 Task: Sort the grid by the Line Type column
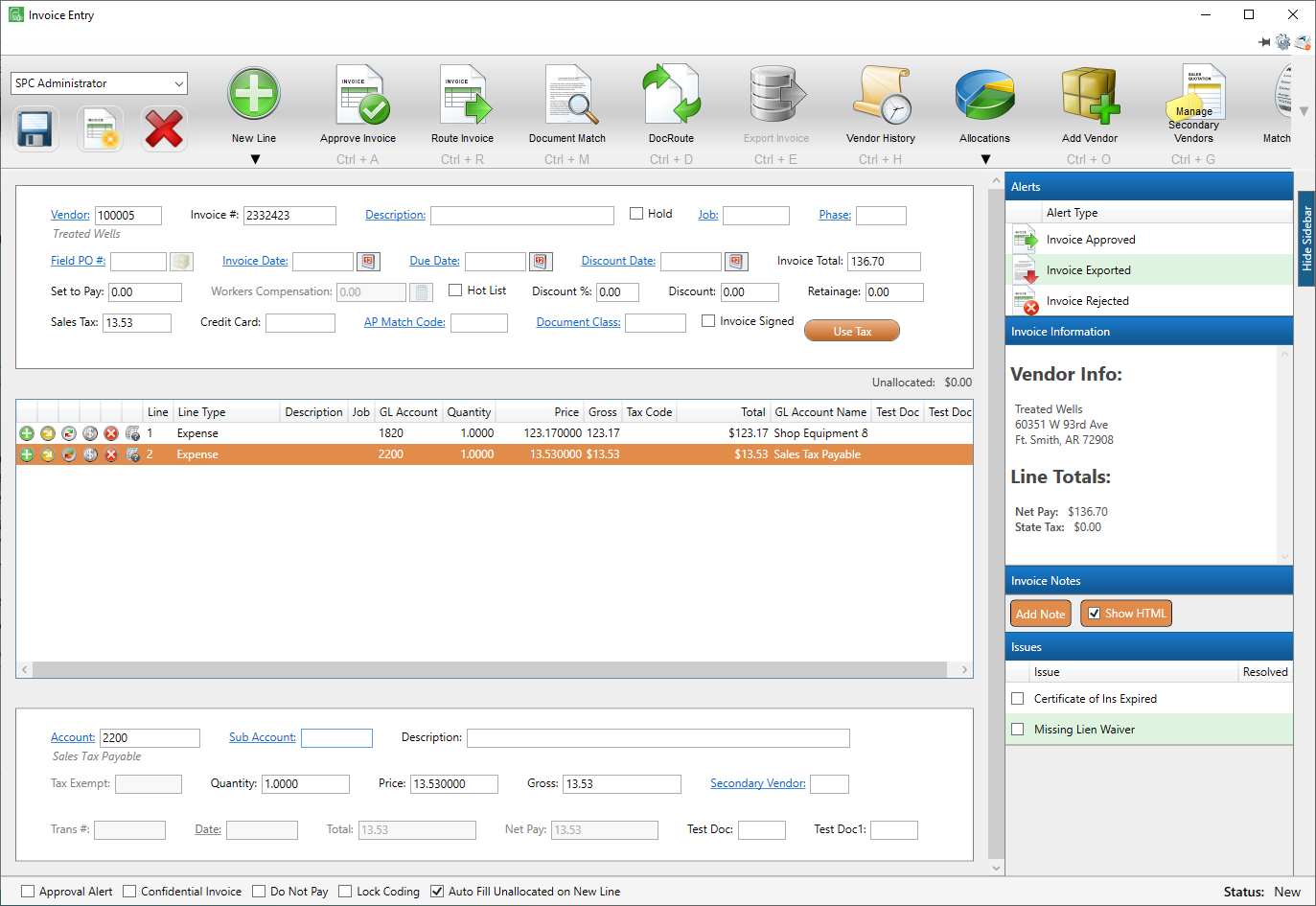(x=226, y=412)
